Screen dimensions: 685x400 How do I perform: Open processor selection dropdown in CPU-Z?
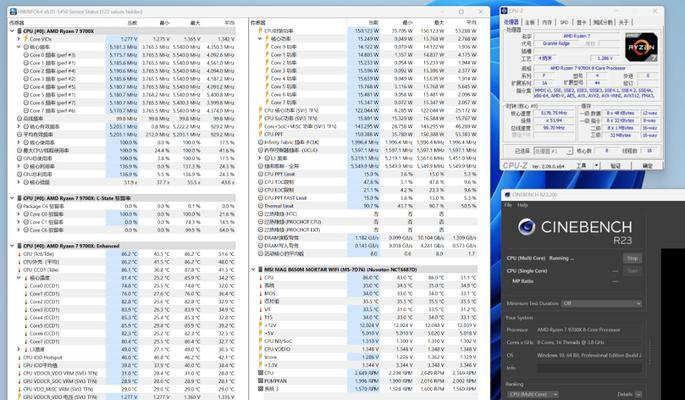pyautogui.click(x=553, y=151)
